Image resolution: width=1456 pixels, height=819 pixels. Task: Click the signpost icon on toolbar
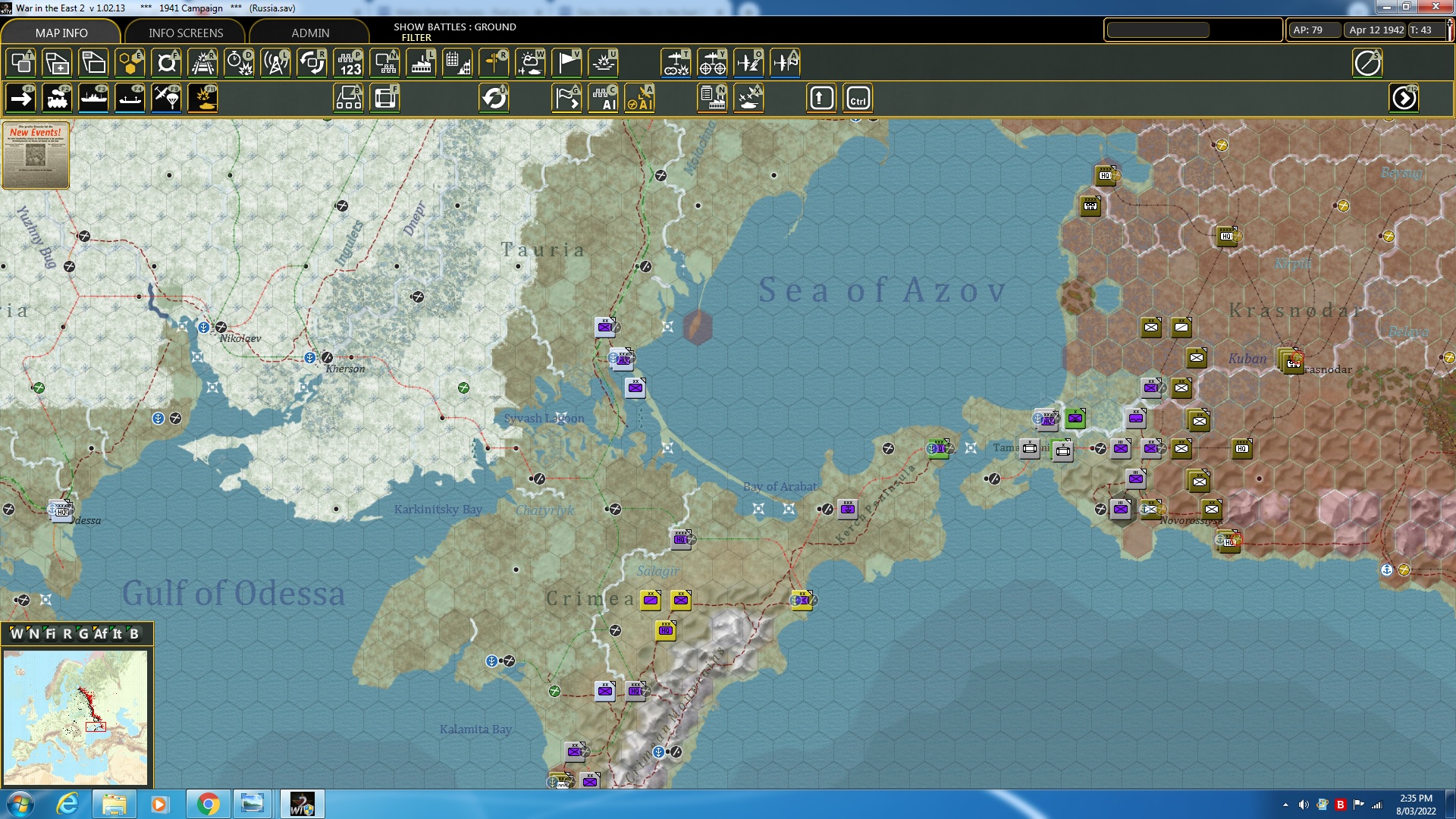pyautogui.click(x=494, y=63)
